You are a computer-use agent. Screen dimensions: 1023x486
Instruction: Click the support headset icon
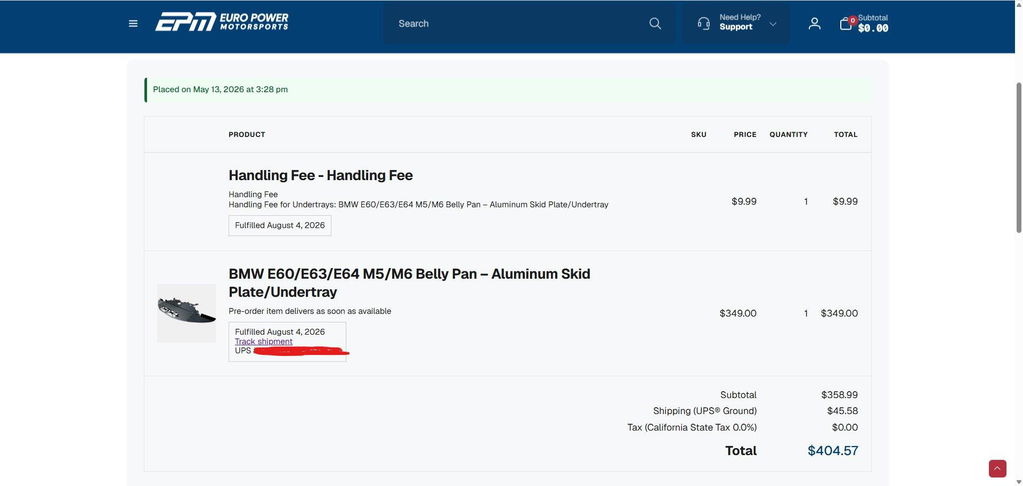[703, 23]
